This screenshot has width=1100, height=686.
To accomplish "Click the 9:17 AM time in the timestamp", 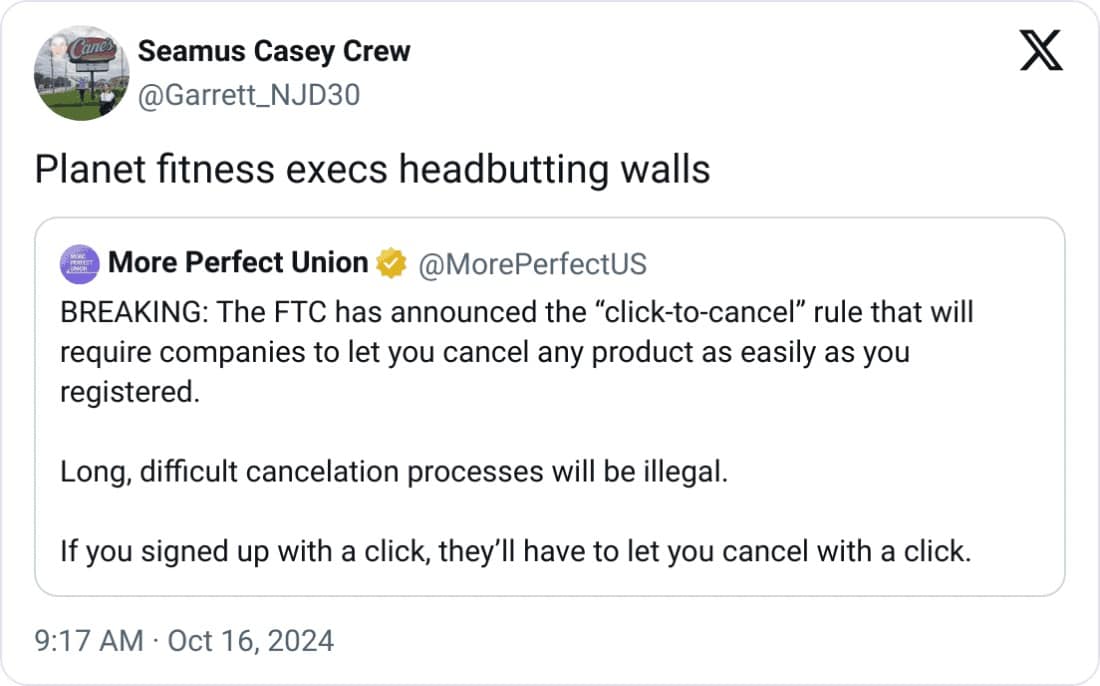I will point(89,640).
